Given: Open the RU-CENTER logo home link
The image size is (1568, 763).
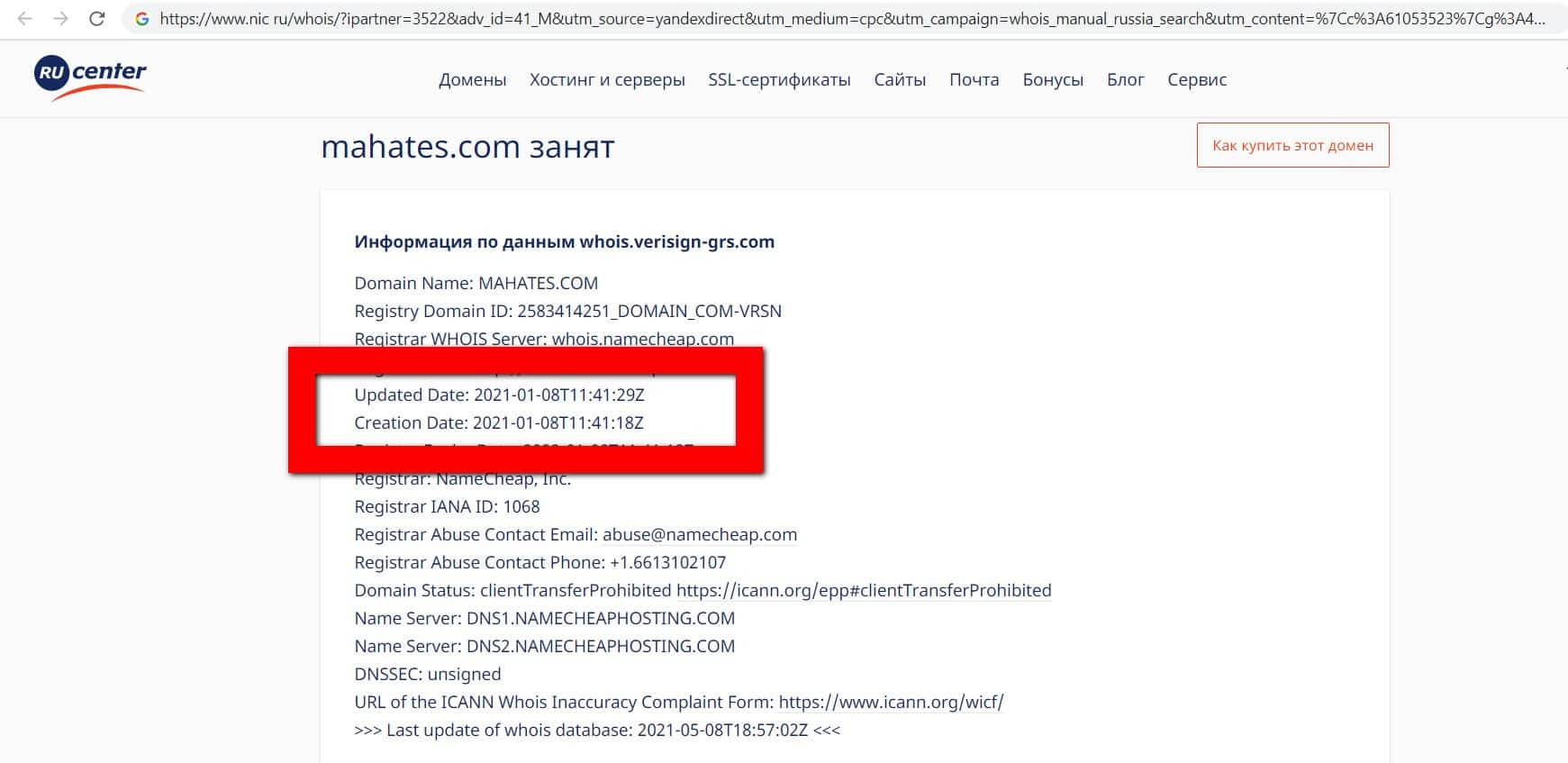Looking at the screenshot, I should click(90, 78).
